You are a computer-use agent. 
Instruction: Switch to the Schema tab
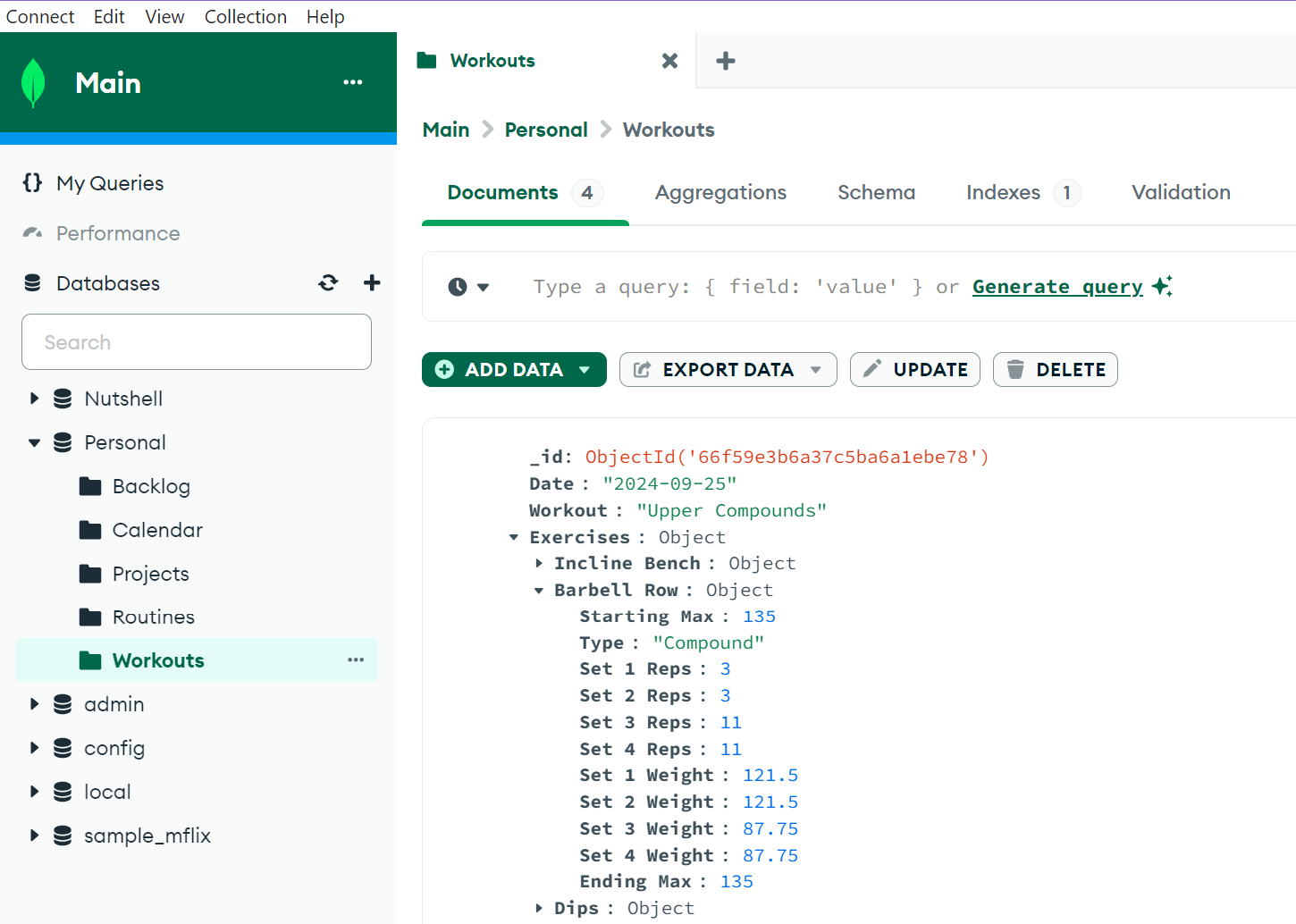tap(876, 192)
